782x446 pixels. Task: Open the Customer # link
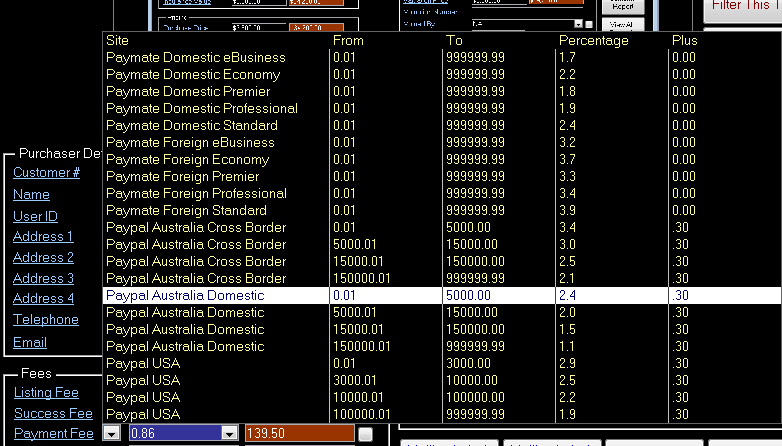[46, 173]
